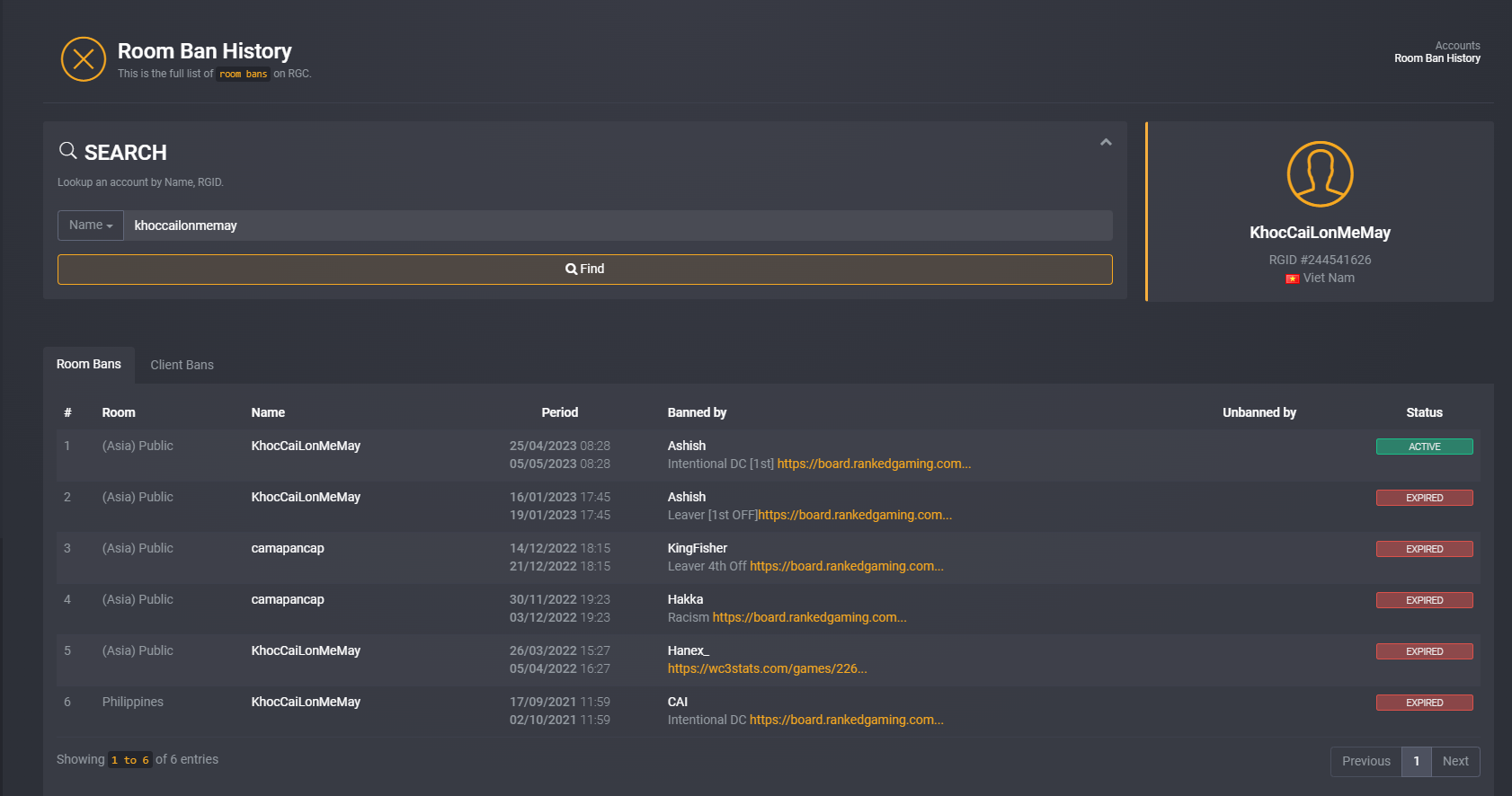The height and width of the screenshot is (796, 1512).
Task: Click the Philippines room cell
Action: pyautogui.click(x=133, y=702)
